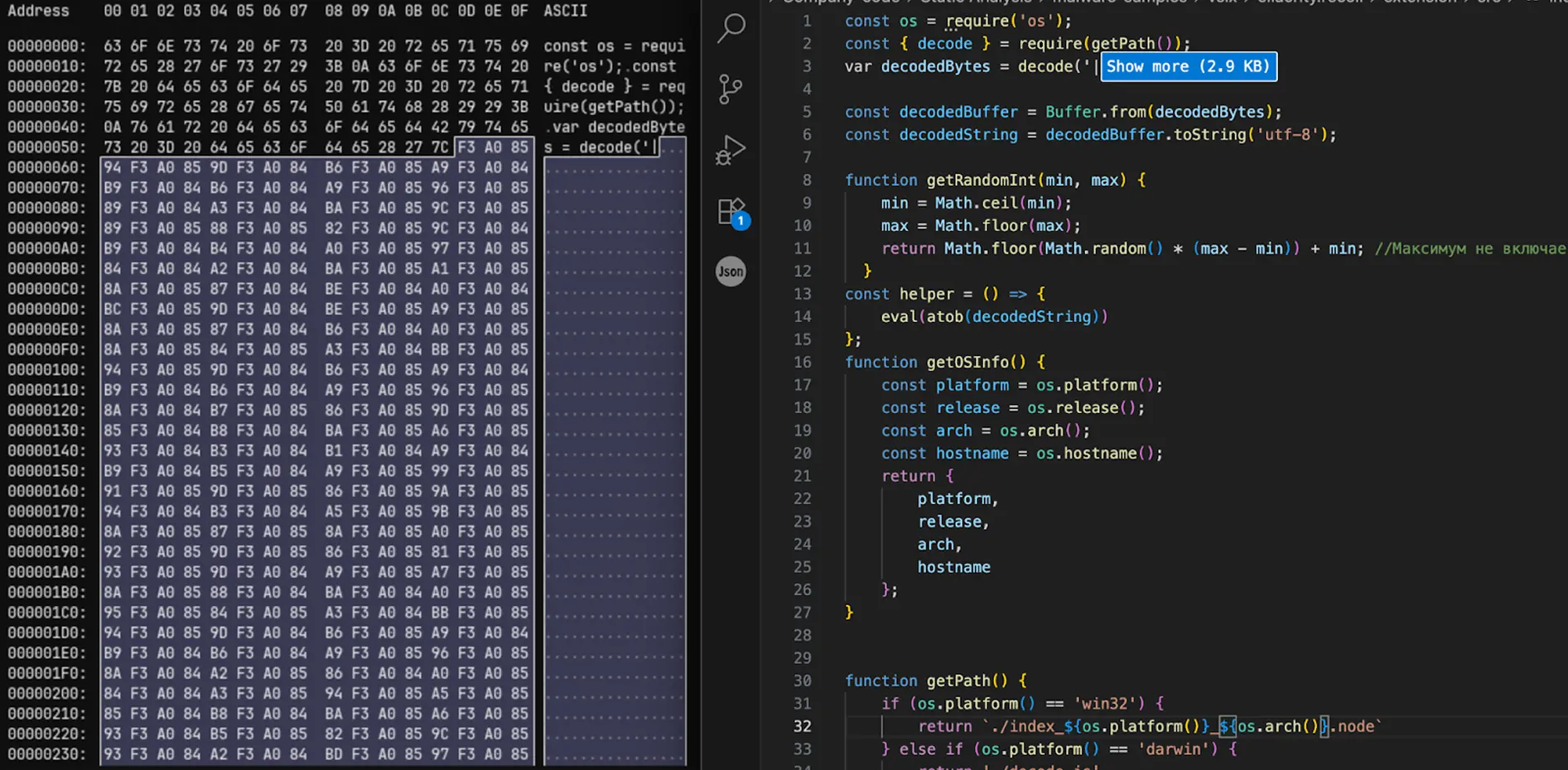Click line number 14 containing eval call

802,316
